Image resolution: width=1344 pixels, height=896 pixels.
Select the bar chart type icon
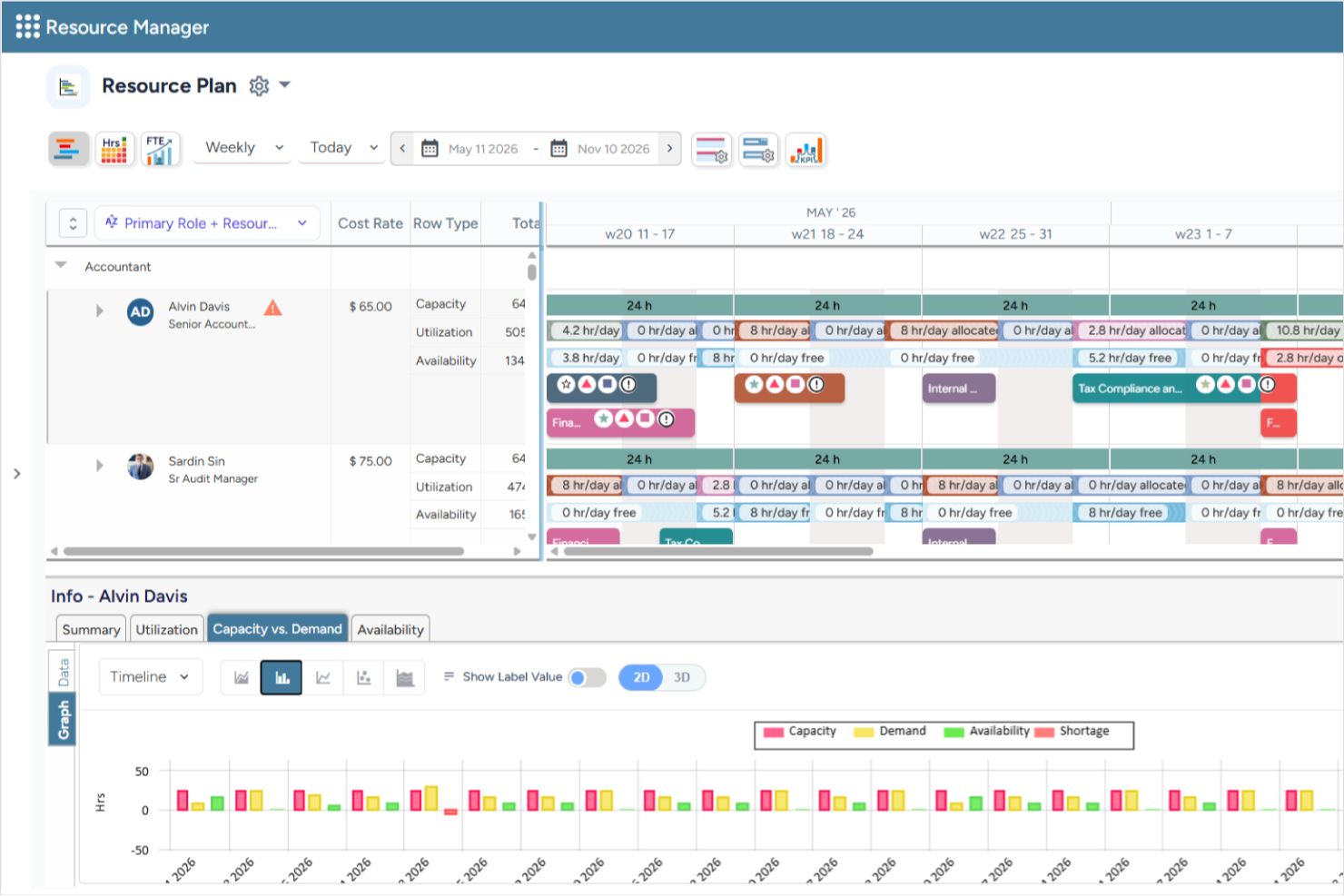(282, 678)
